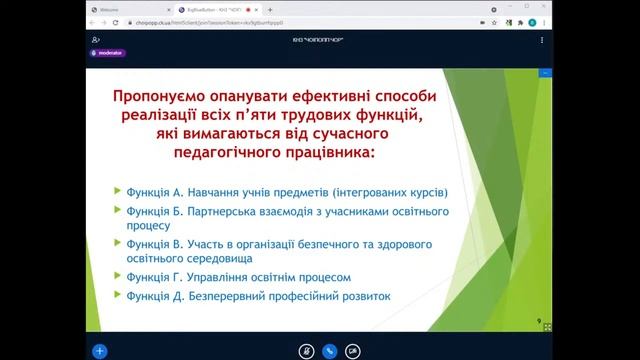Click the red slide title 'Пропонуємо опанувати'

(275, 124)
